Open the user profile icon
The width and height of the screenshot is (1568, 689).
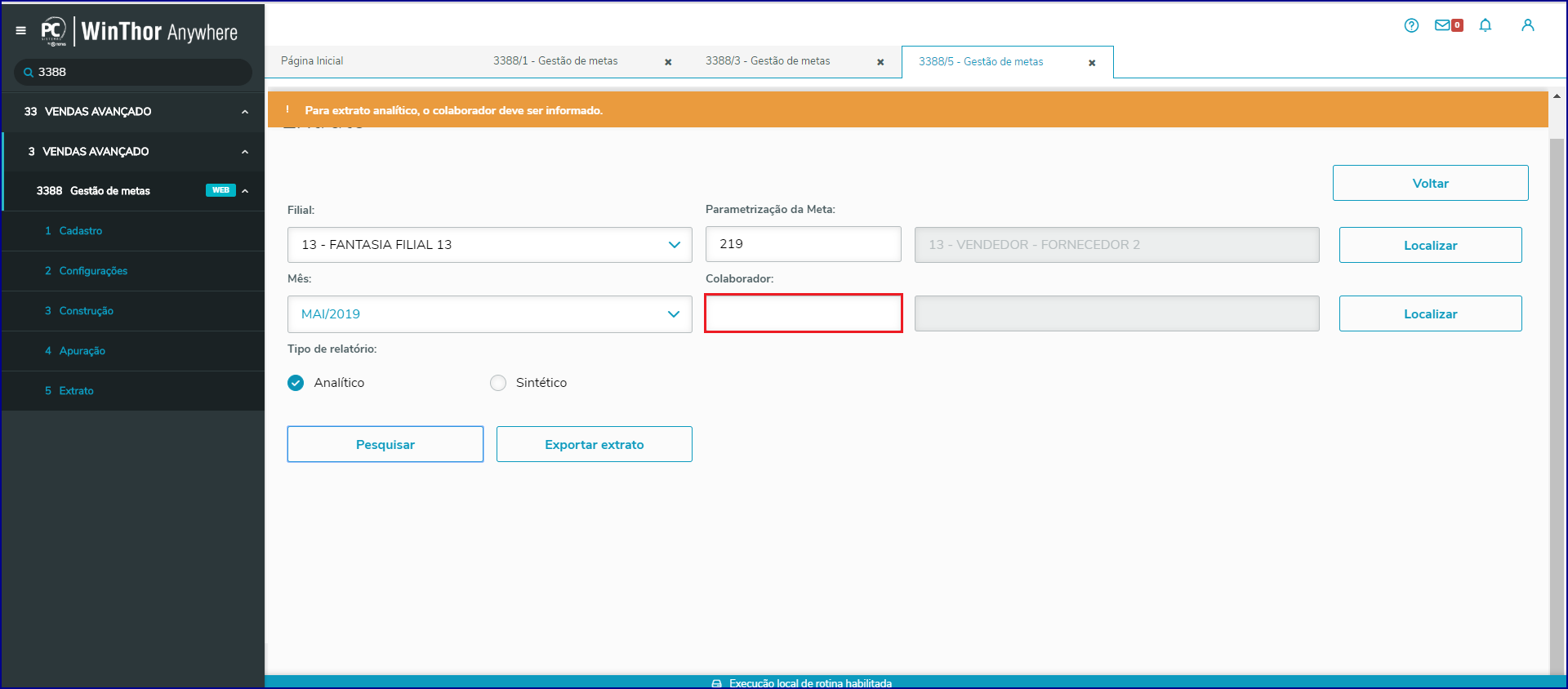click(x=1528, y=25)
